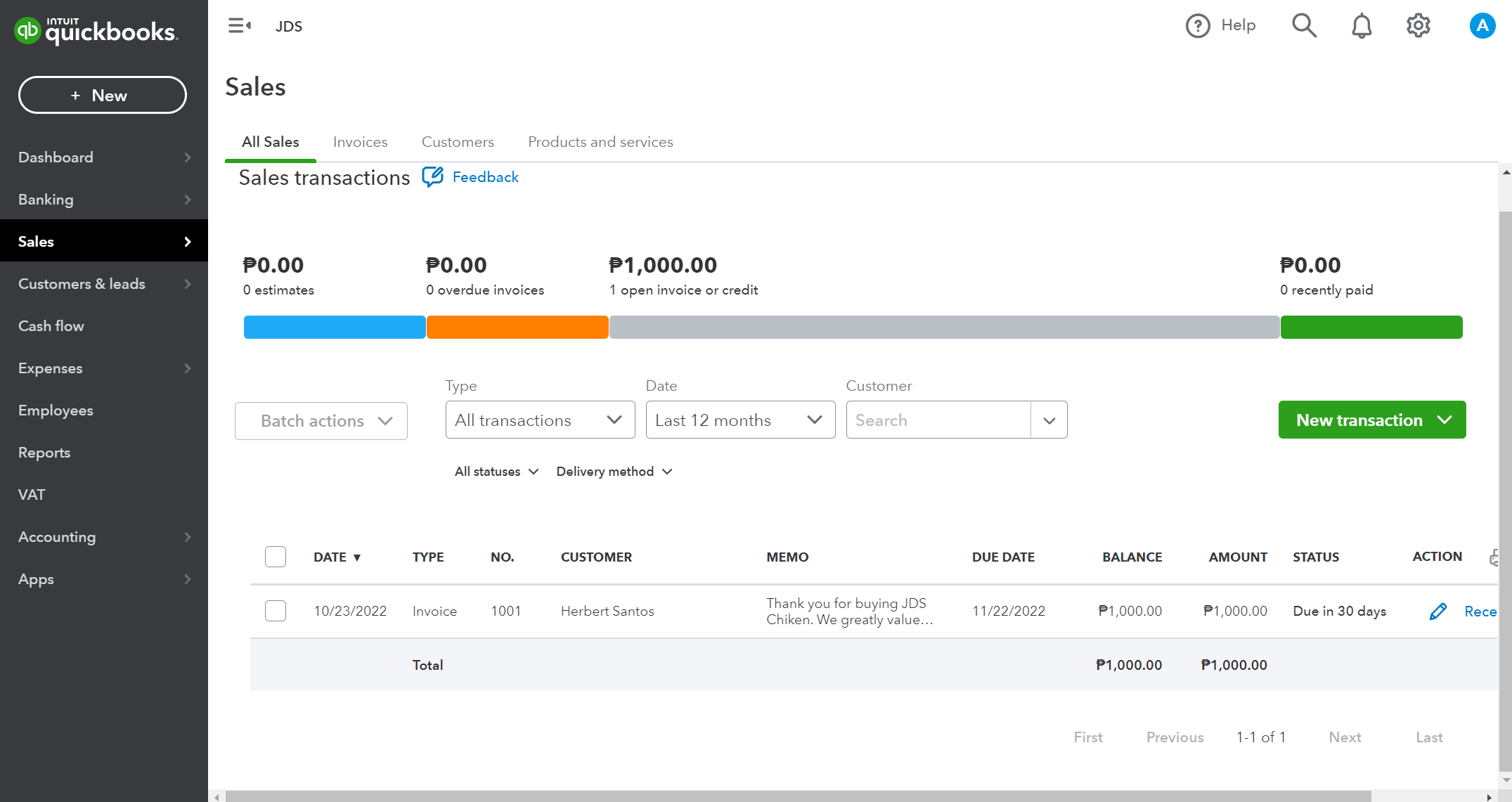Screen dimensions: 1512x802
Task: Tick the select-all checkbox in table header
Action: (x=276, y=557)
